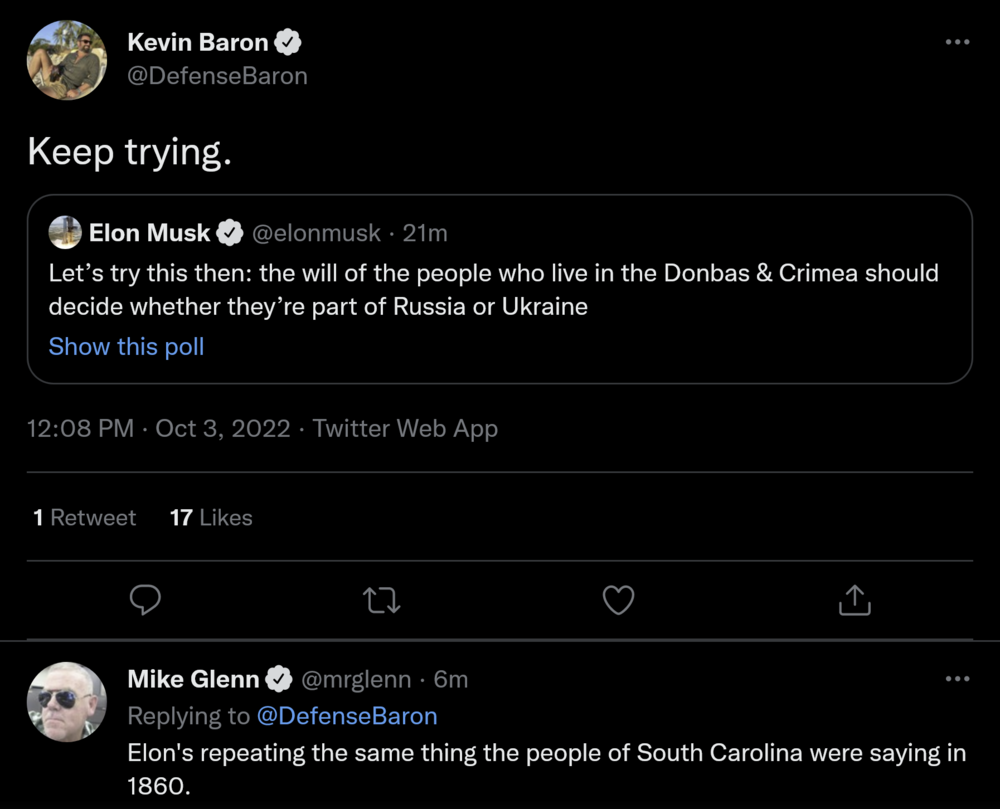Open Kevin Baron's profile picture

point(66,60)
